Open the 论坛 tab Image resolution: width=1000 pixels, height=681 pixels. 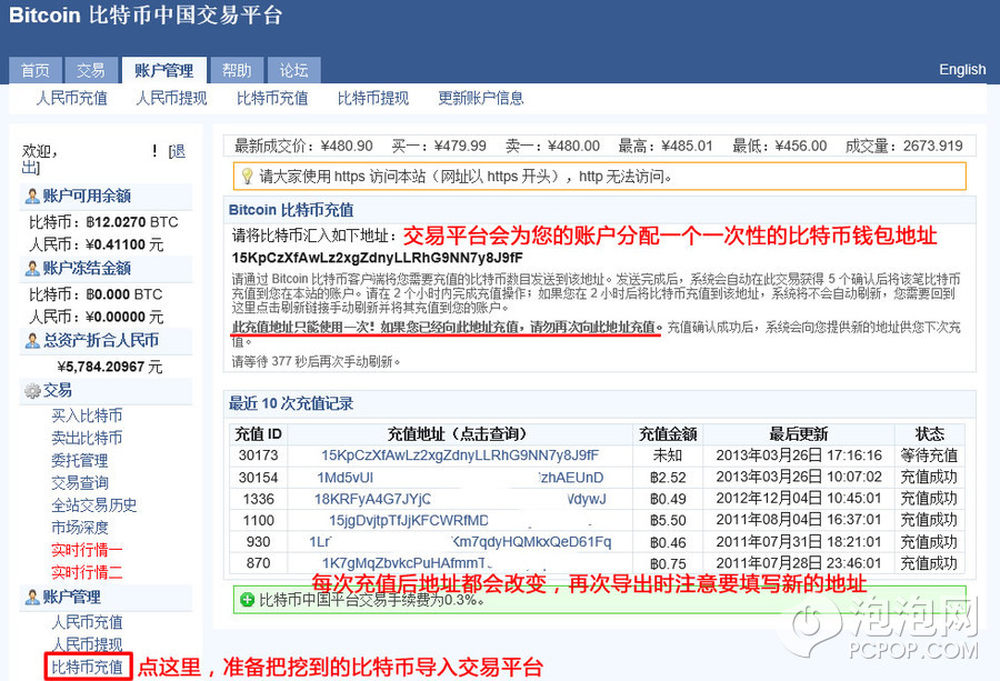tap(293, 70)
